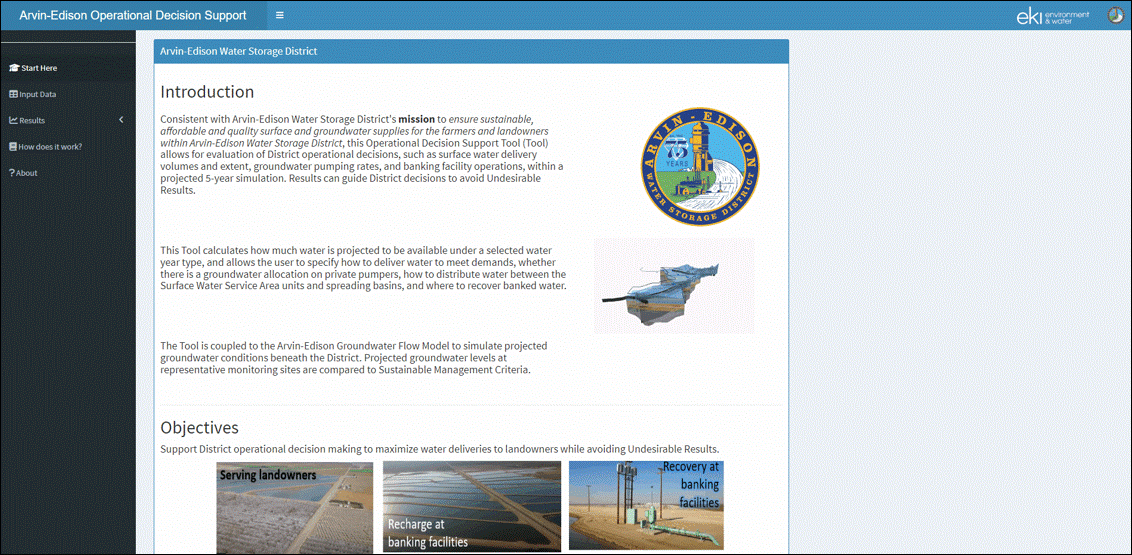Click the Arvin-Edison Operational Decision Support title
The height and width of the screenshot is (555, 1132).
[132, 14]
